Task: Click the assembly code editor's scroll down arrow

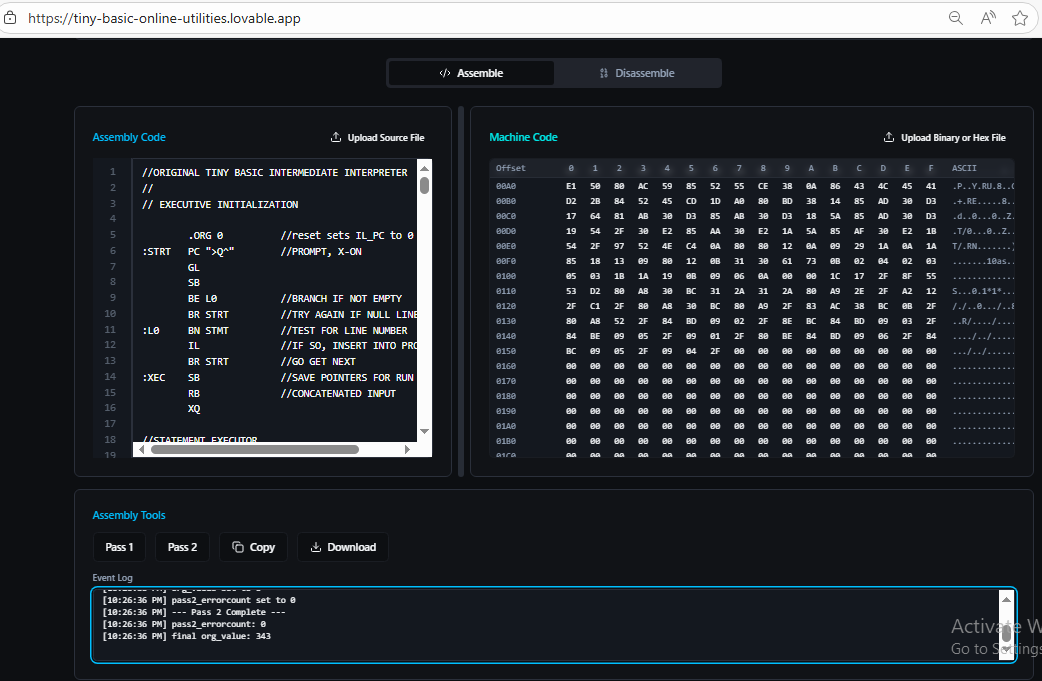Action: point(424,431)
